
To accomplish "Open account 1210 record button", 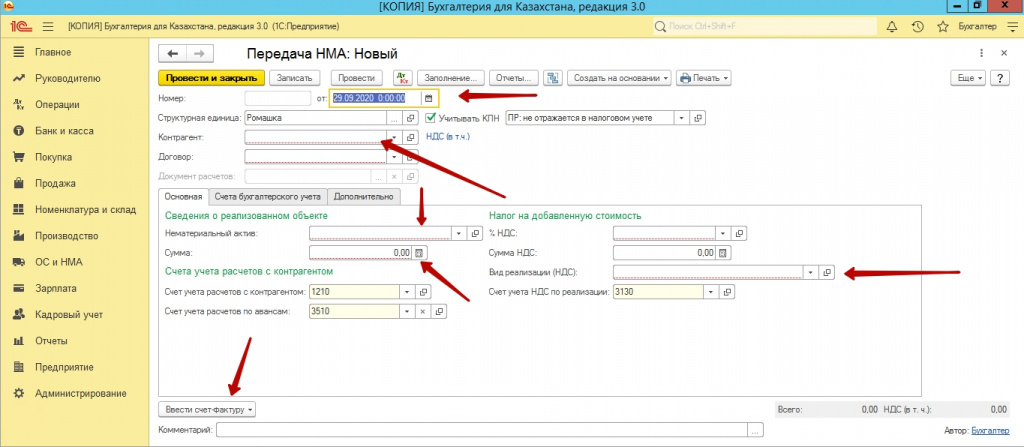I will (x=423, y=291).
